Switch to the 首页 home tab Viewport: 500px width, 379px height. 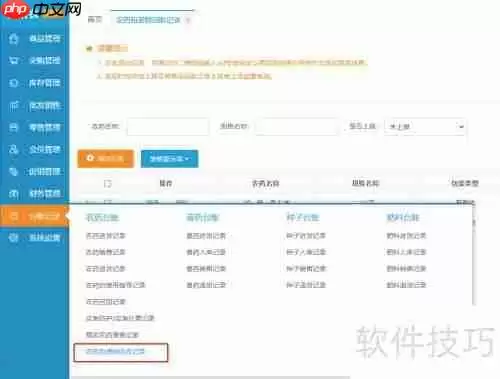click(95, 20)
